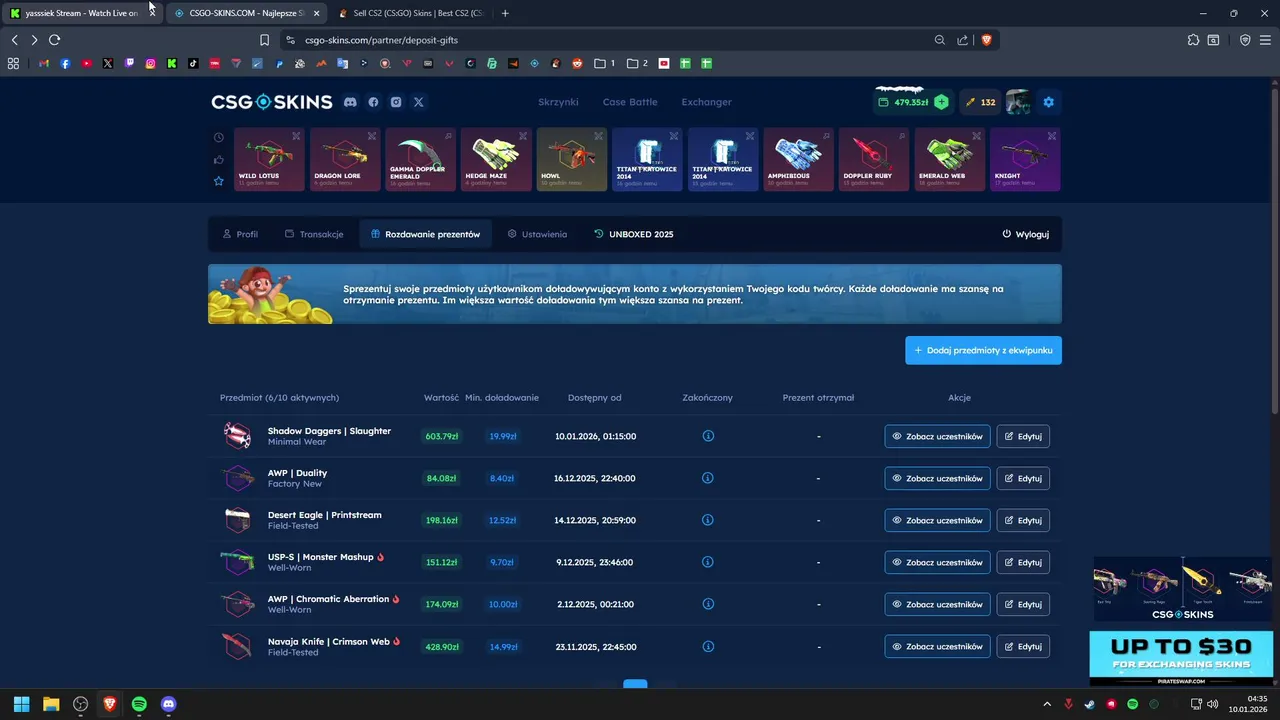Open the CSGO-SKINS Facebook icon link

click(x=373, y=102)
